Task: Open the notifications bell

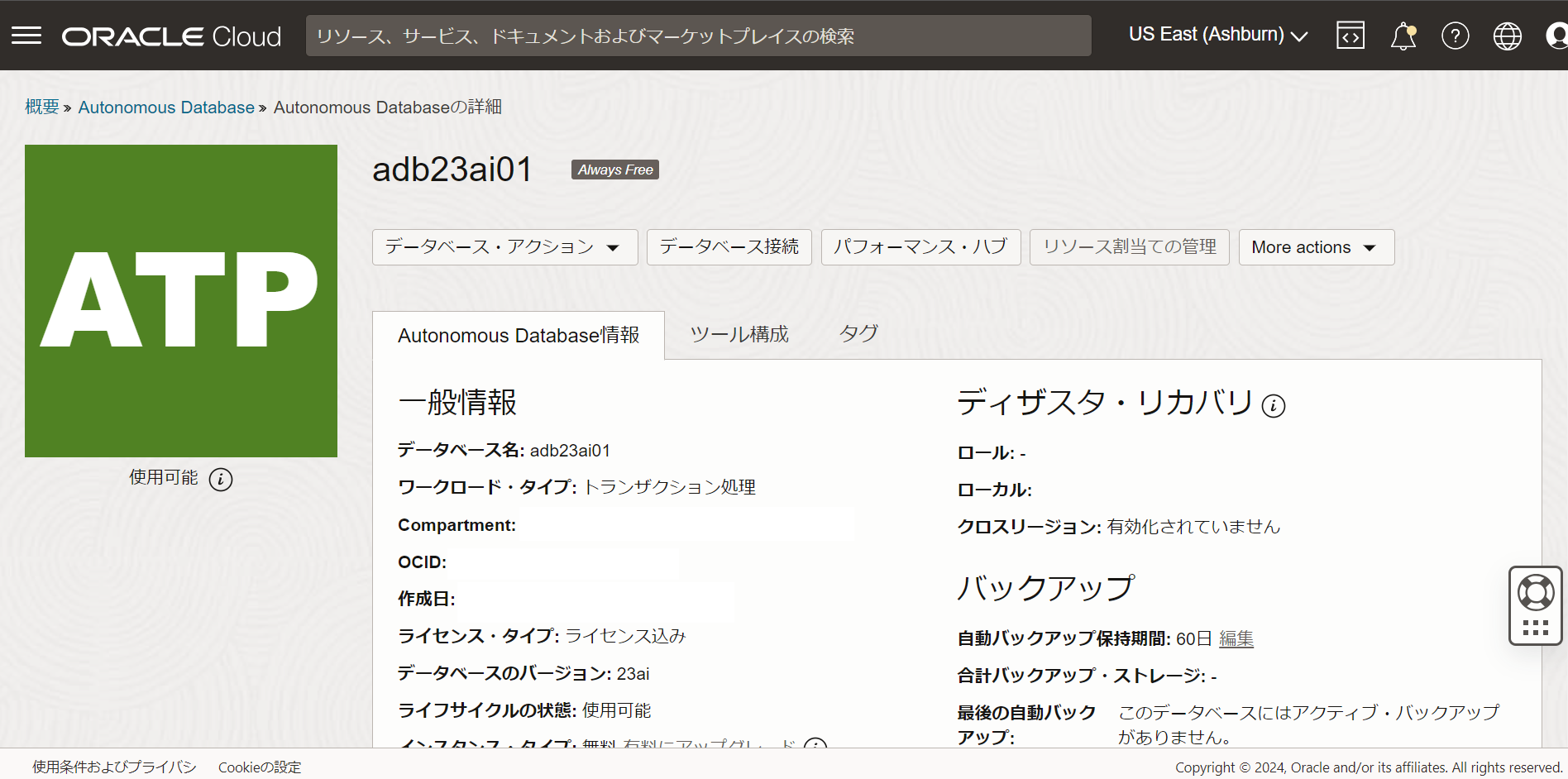Action: [x=1403, y=35]
